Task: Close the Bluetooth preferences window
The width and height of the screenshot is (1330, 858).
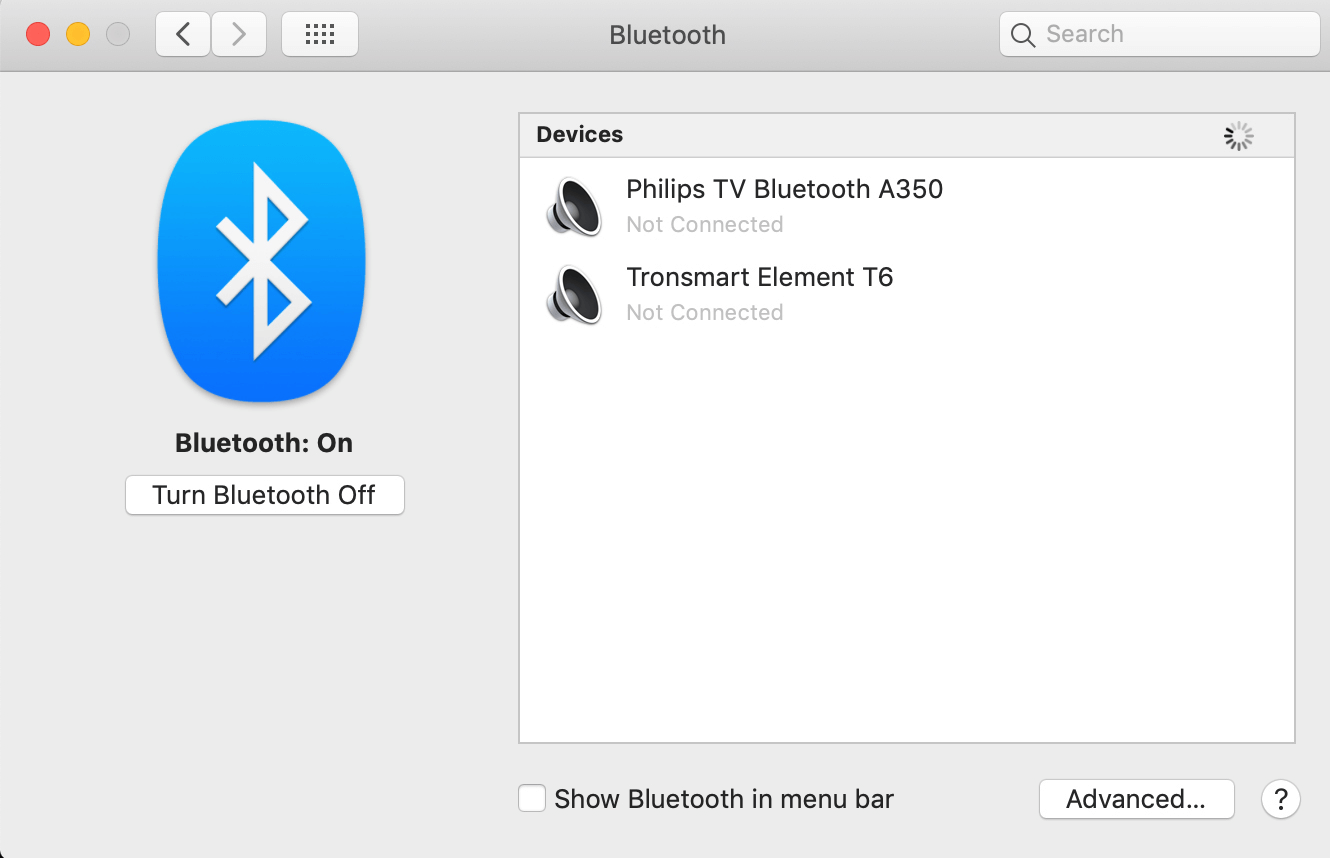Action: pos(38,35)
